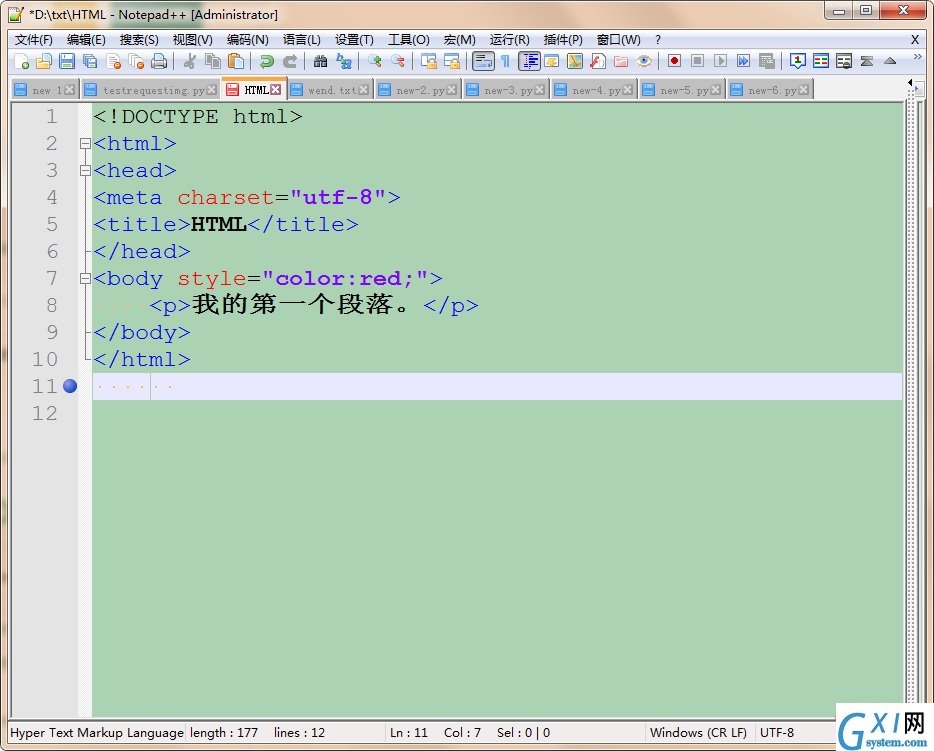The width and height of the screenshot is (934, 751).
Task: Switch to the wend.txt tab
Action: pos(331,91)
